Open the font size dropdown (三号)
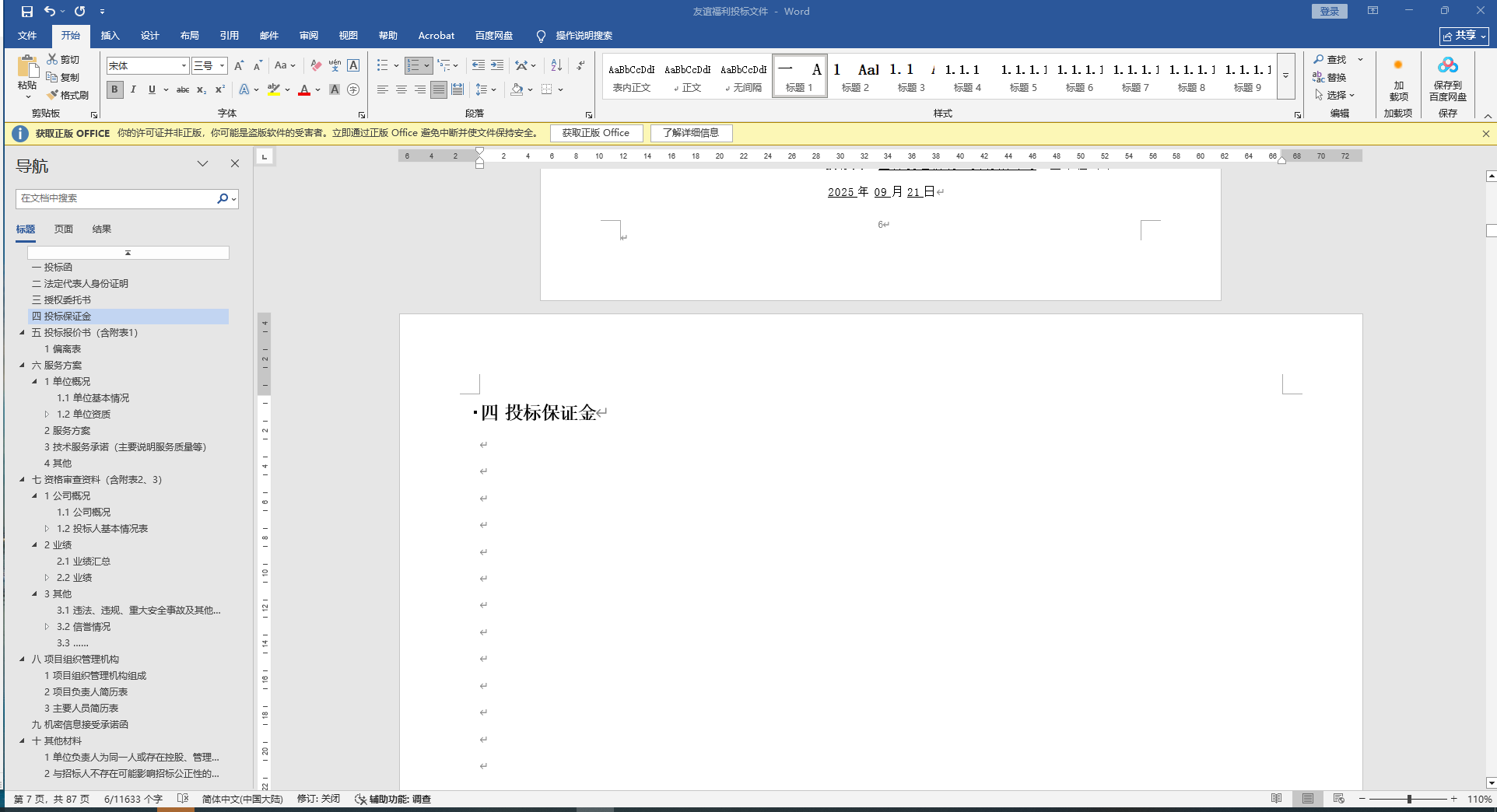The height and width of the screenshot is (812, 1497). coord(223,66)
